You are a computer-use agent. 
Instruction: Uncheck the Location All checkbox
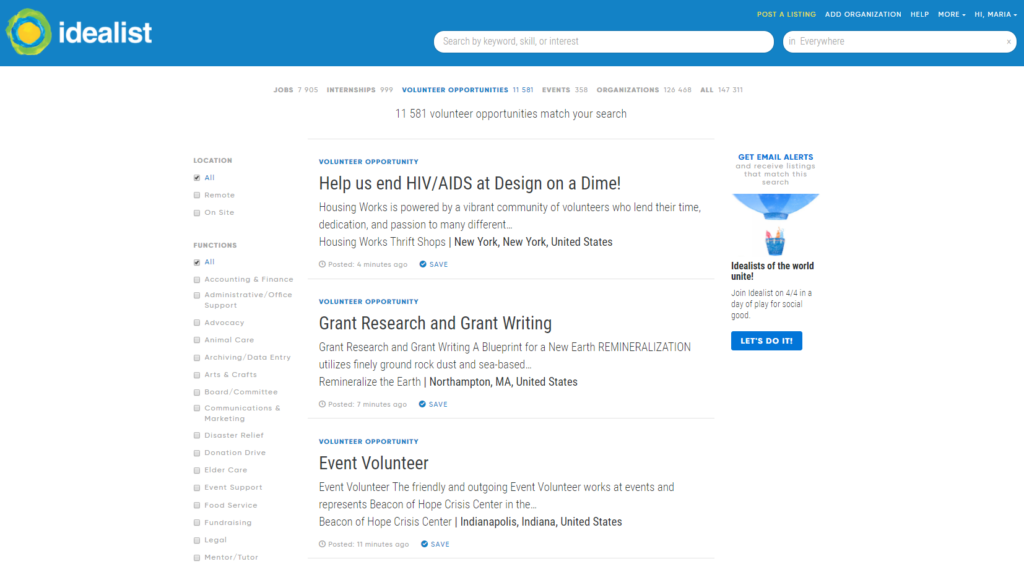[x=197, y=178]
